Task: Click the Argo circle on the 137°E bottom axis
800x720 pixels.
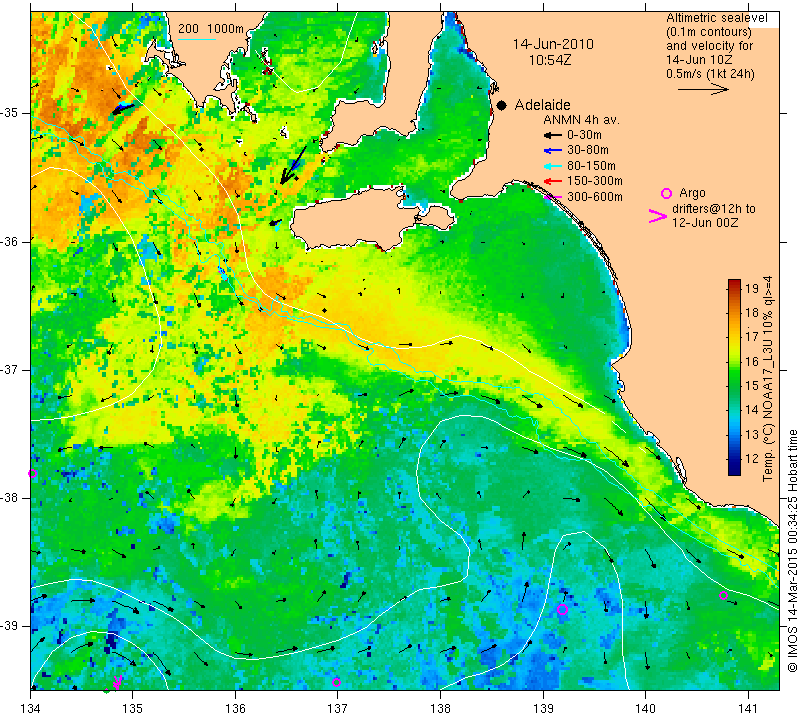Action: point(336,682)
